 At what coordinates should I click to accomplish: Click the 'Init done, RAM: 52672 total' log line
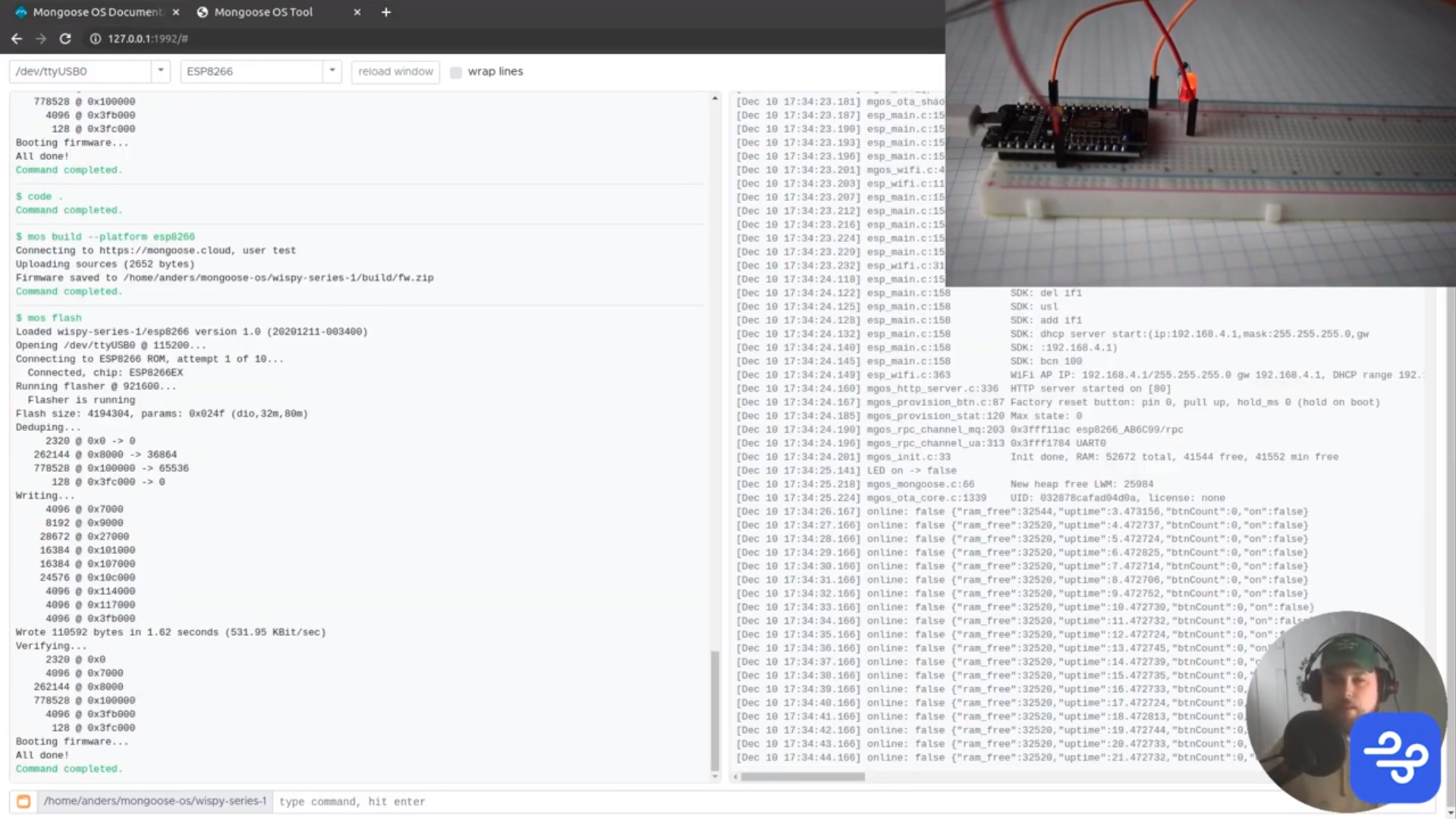click(1037, 457)
